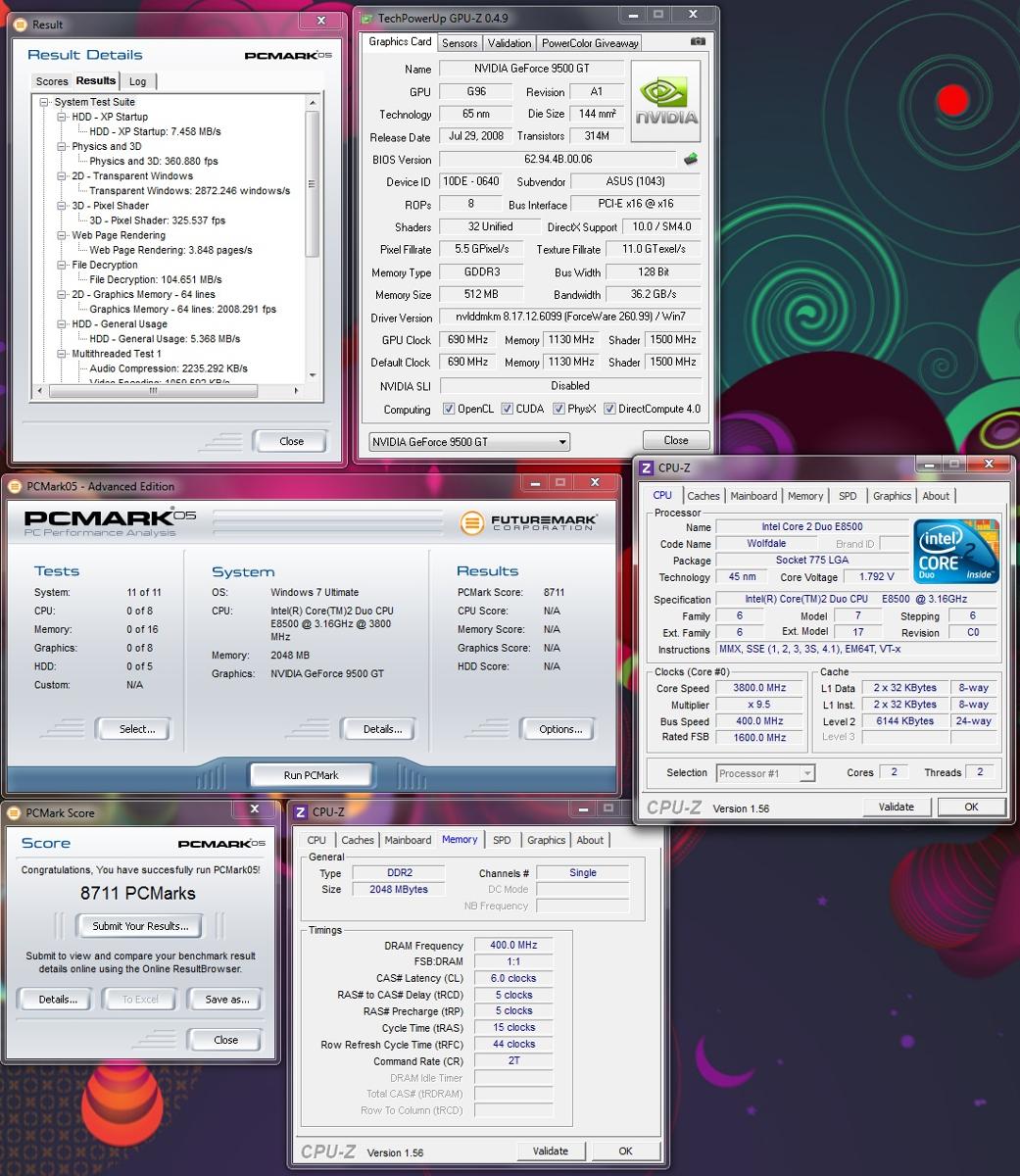Click the Options... button under Results
The height and width of the screenshot is (1176, 1020).
click(x=560, y=729)
